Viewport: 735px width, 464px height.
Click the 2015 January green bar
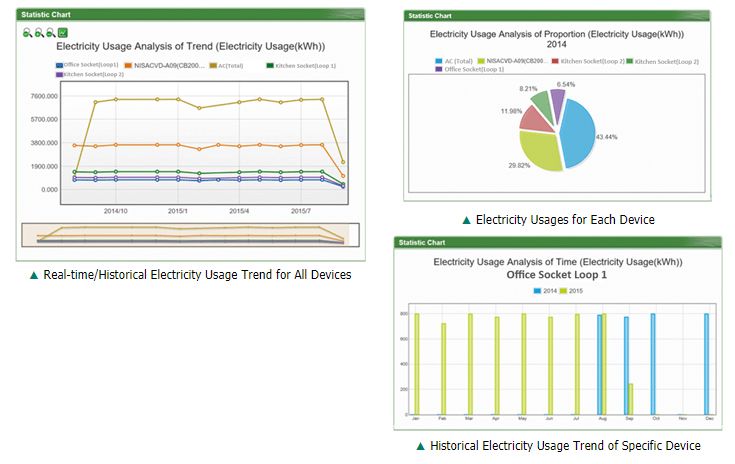(417, 364)
